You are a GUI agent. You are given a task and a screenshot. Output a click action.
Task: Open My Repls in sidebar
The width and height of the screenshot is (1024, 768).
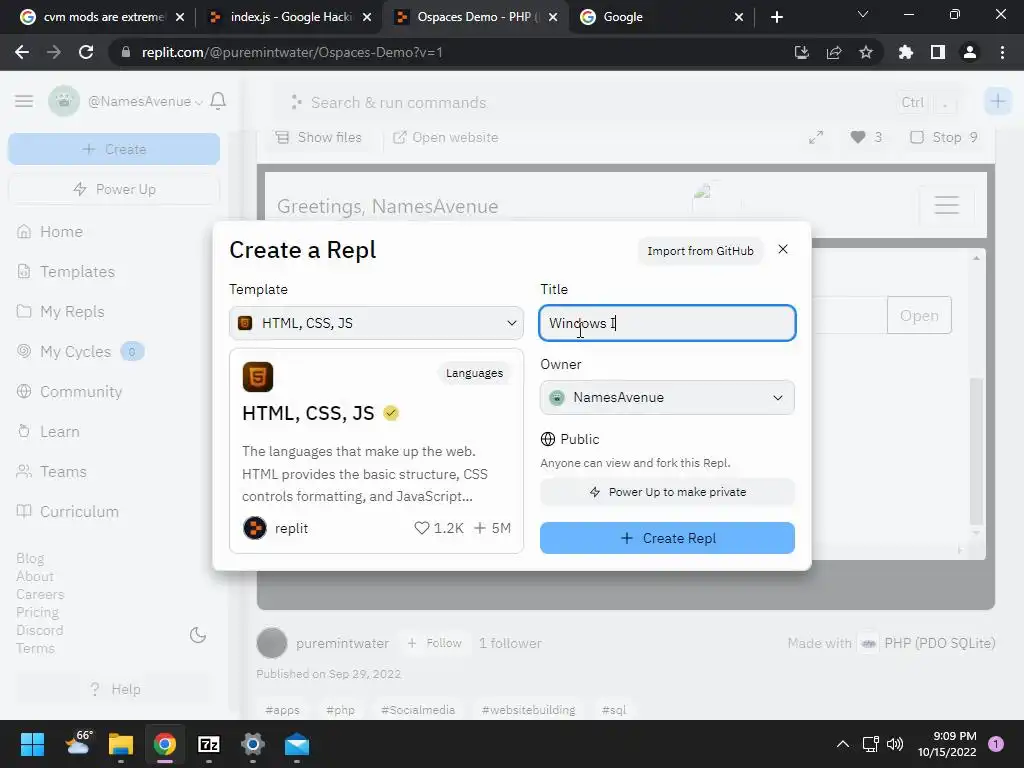(x=72, y=312)
